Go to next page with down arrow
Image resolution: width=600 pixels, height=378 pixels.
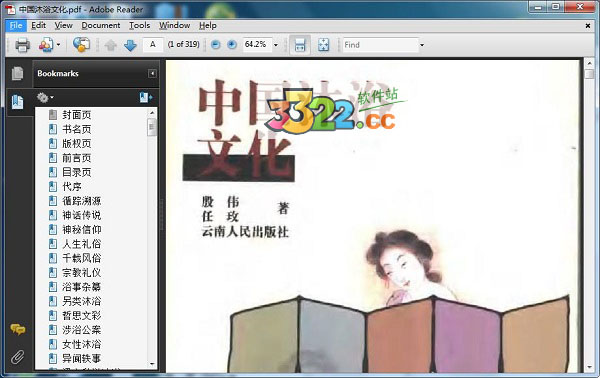tap(130, 45)
